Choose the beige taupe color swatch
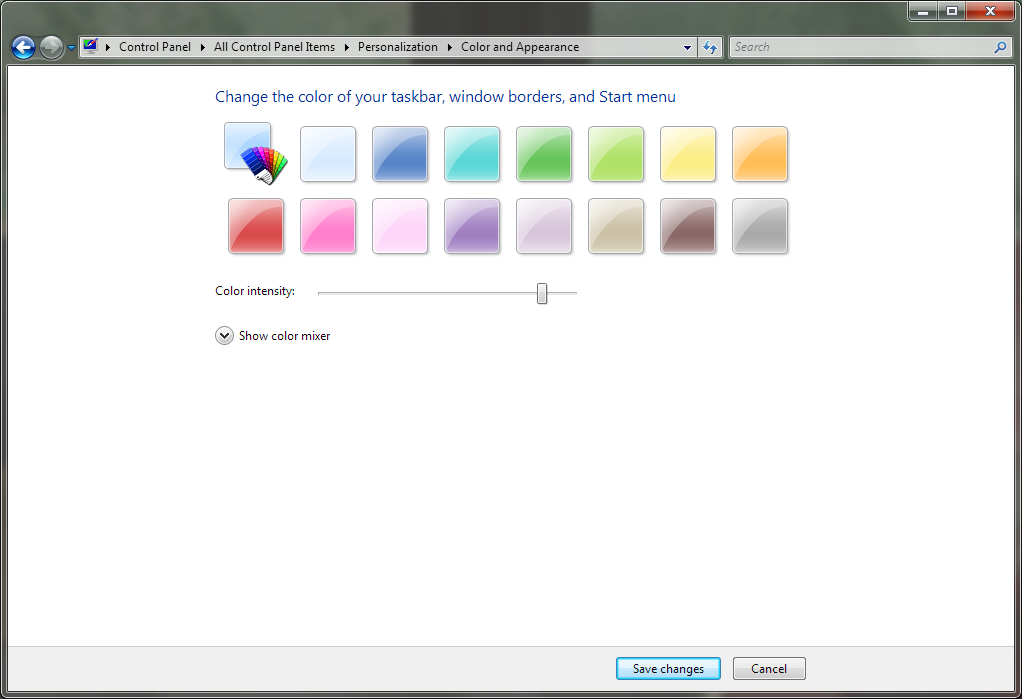 [616, 226]
